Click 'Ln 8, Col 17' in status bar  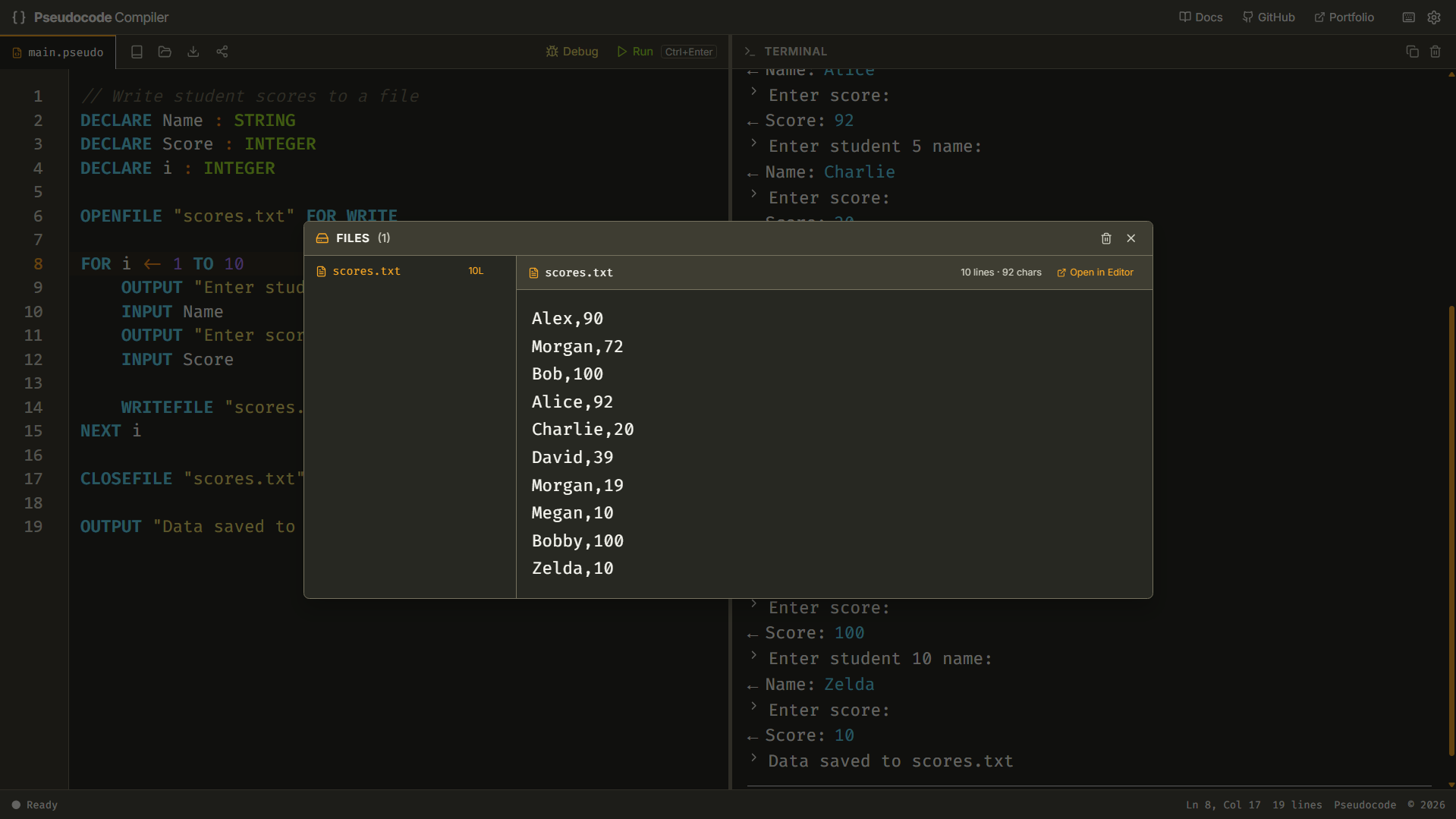pos(1223,805)
